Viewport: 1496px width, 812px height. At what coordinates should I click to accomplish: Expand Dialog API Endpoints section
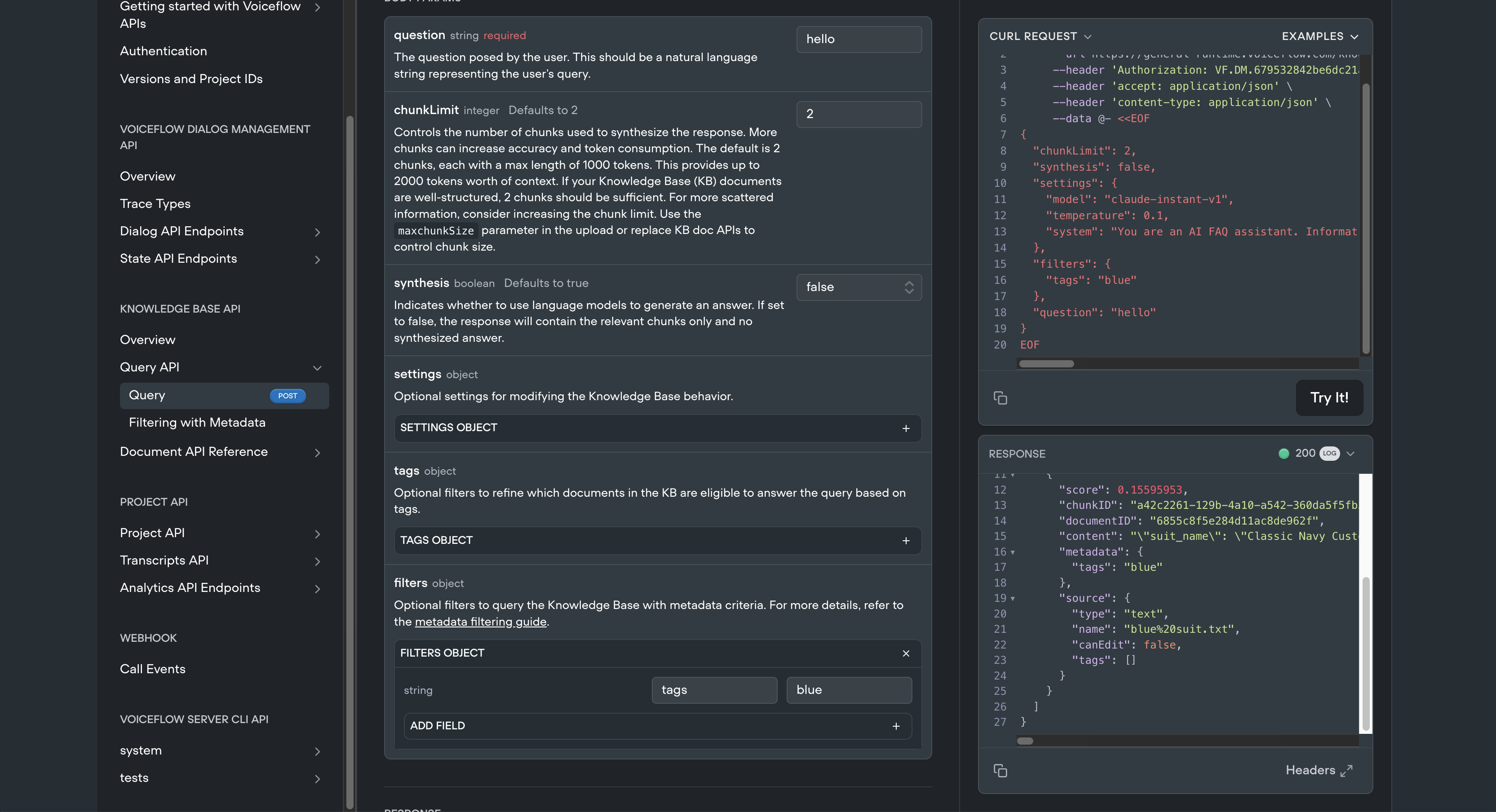pyautogui.click(x=317, y=232)
